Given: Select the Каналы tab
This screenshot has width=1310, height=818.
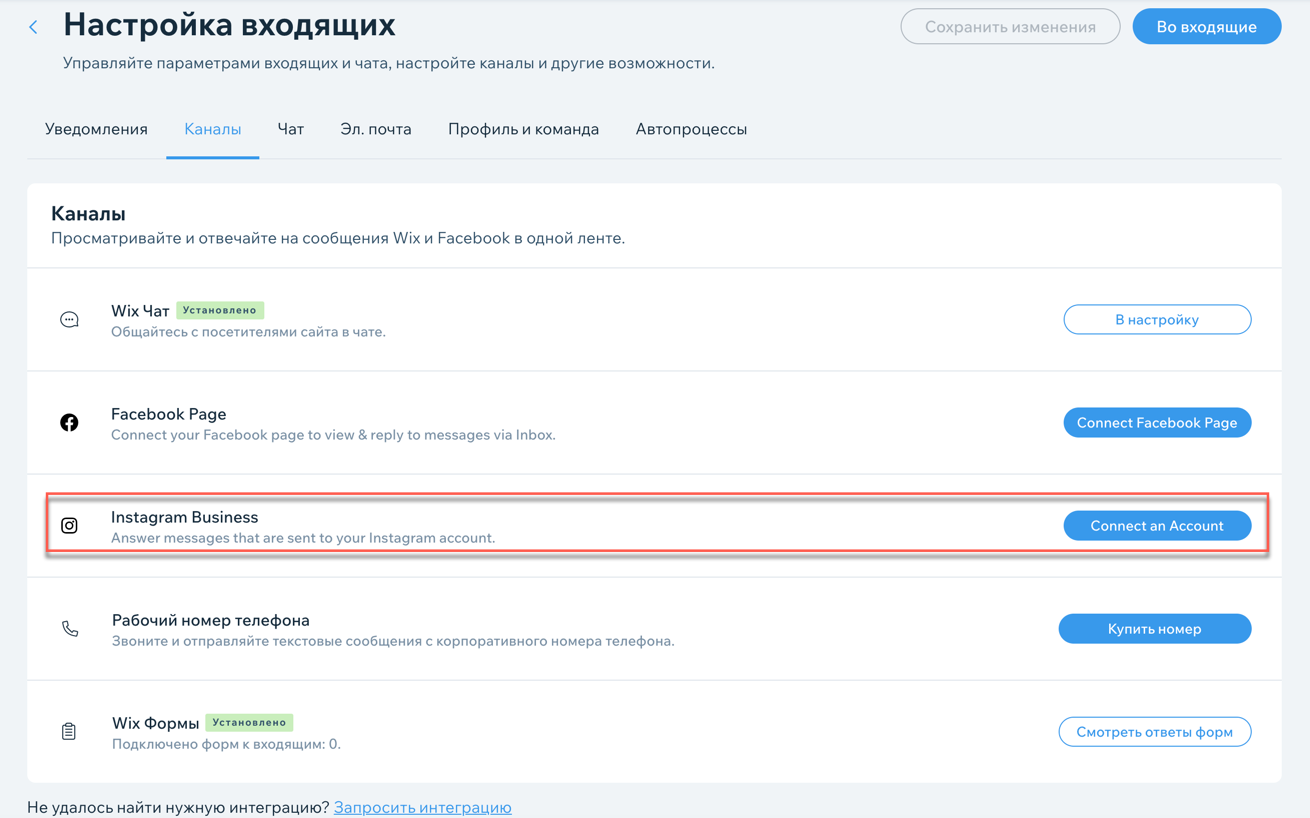Looking at the screenshot, I should click(x=213, y=129).
